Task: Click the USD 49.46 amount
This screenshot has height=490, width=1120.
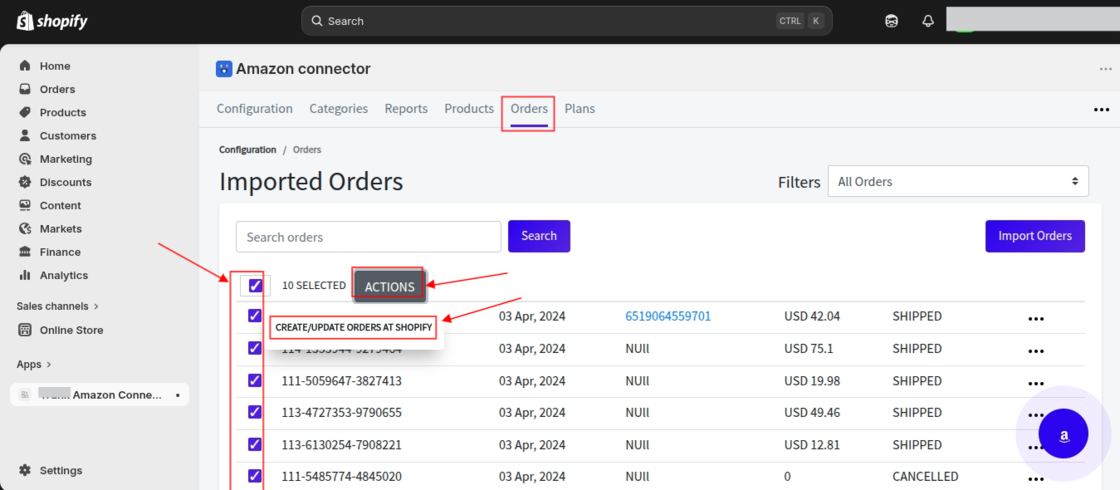Action: [x=812, y=412]
